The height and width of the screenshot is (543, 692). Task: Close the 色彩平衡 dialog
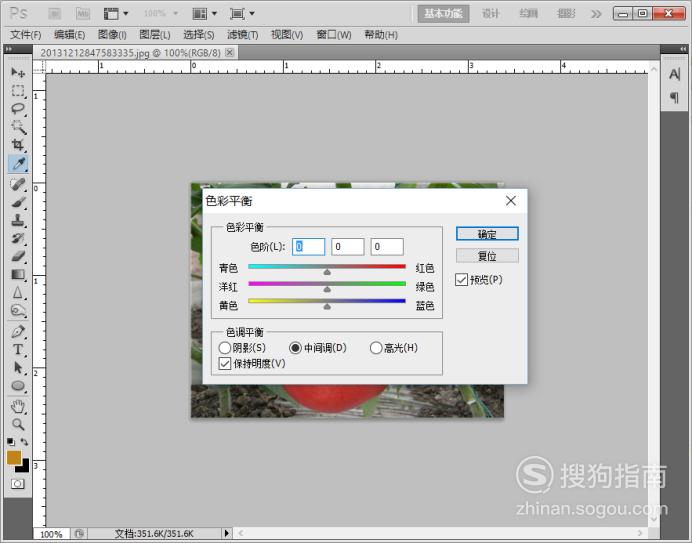point(511,201)
